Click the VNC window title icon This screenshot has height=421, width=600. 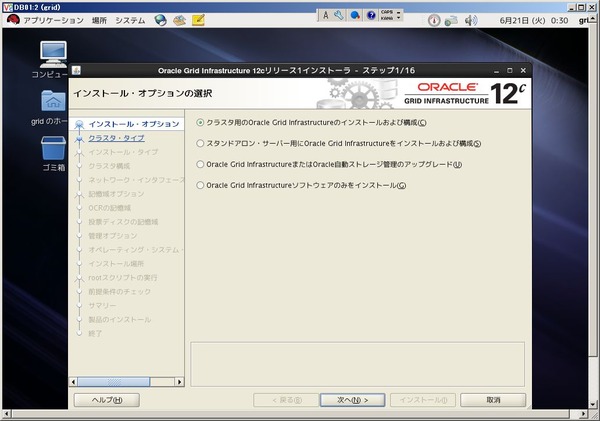[7, 7]
